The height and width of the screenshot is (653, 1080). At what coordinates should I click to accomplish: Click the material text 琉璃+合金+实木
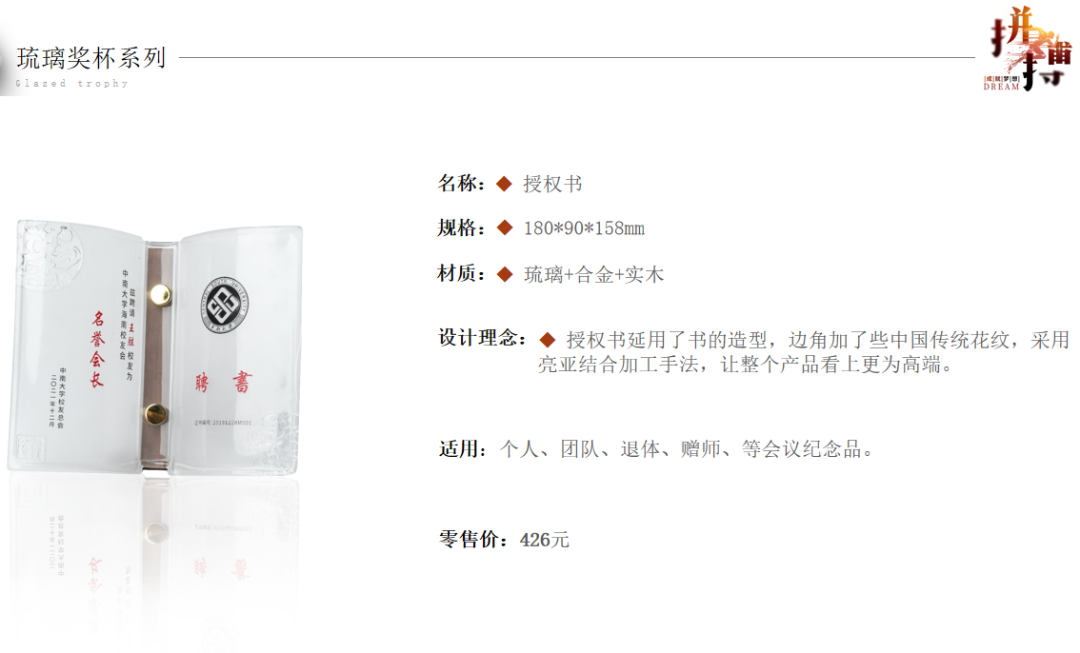tap(594, 275)
